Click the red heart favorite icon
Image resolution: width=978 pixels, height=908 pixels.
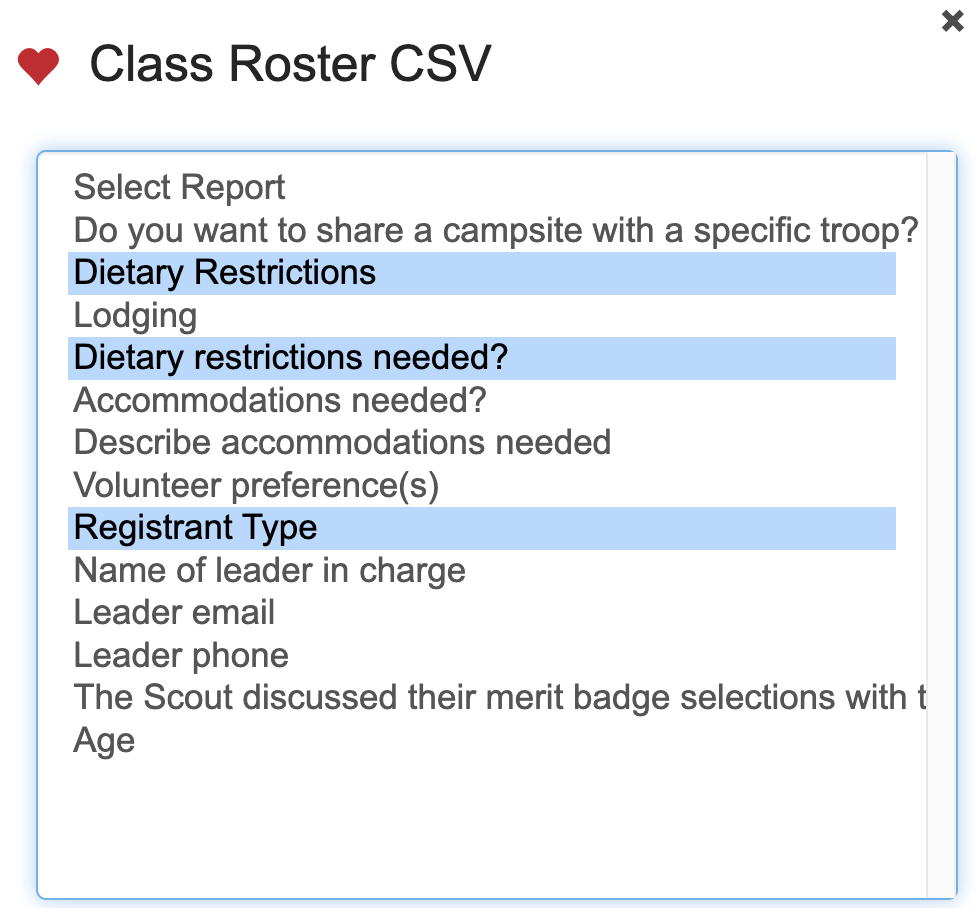pos(39,66)
